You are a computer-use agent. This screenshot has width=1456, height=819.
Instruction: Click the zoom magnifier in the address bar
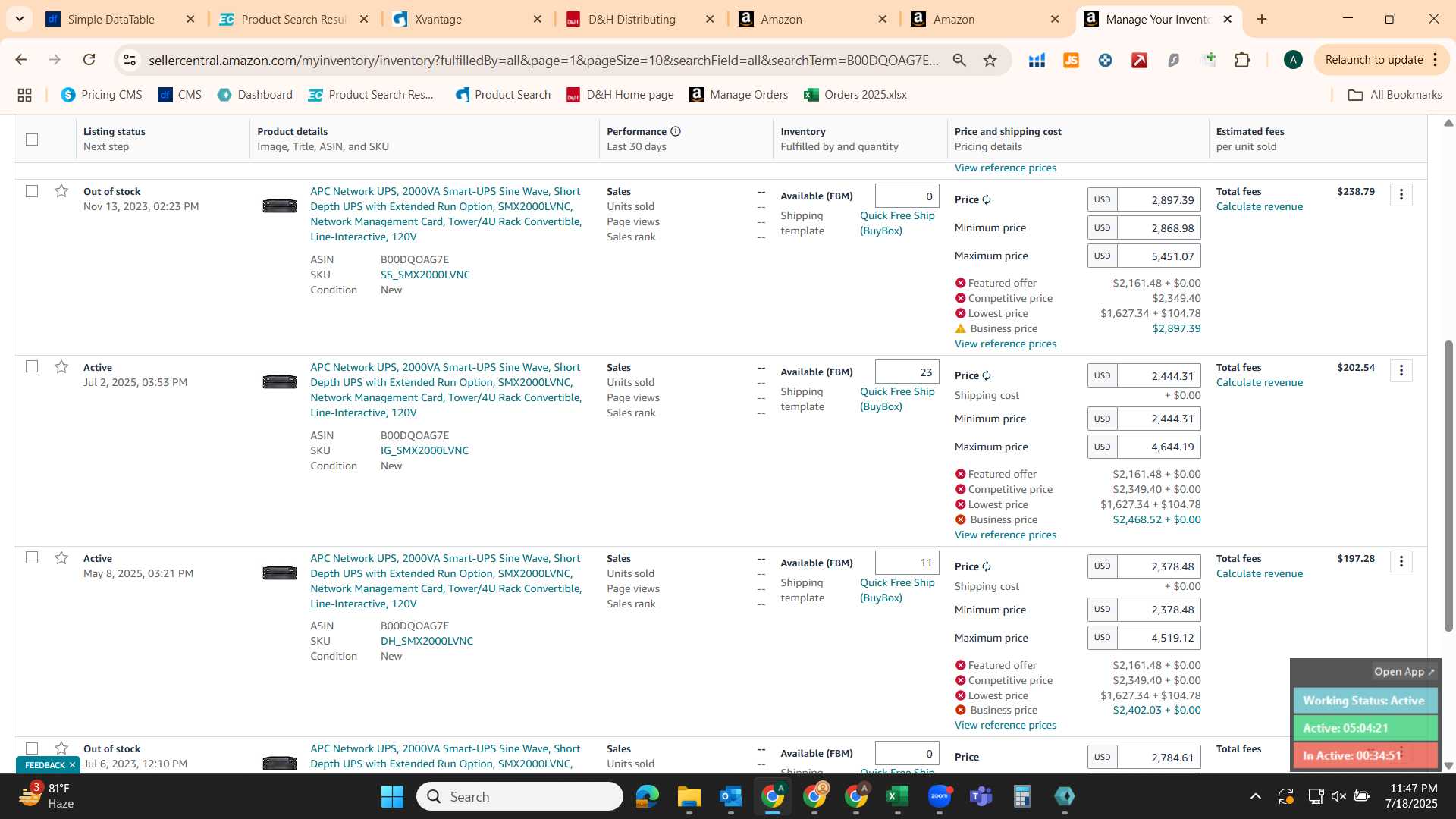pyautogui.click(x=959, y=60)
